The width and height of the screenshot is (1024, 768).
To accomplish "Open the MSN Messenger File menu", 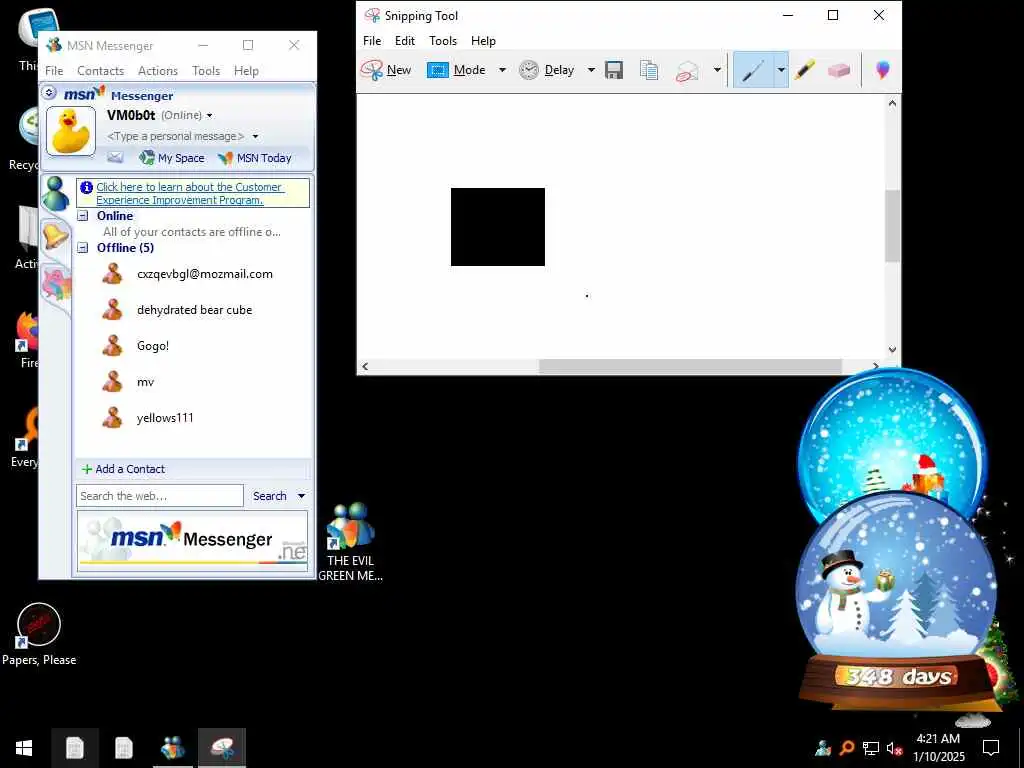I will click(x=54, y=71).
